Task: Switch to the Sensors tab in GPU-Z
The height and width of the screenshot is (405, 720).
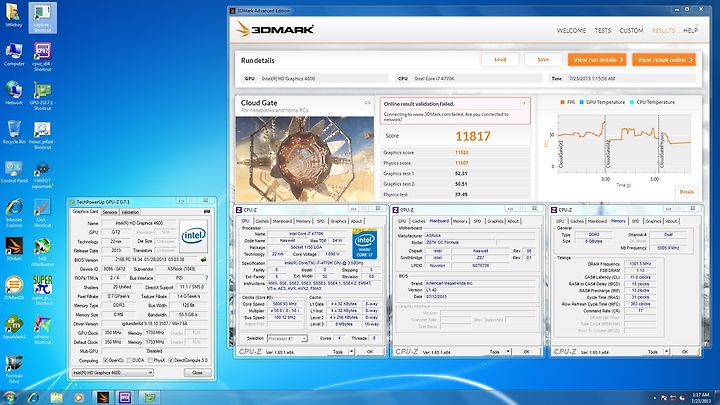Action: (x=110, y=212)
